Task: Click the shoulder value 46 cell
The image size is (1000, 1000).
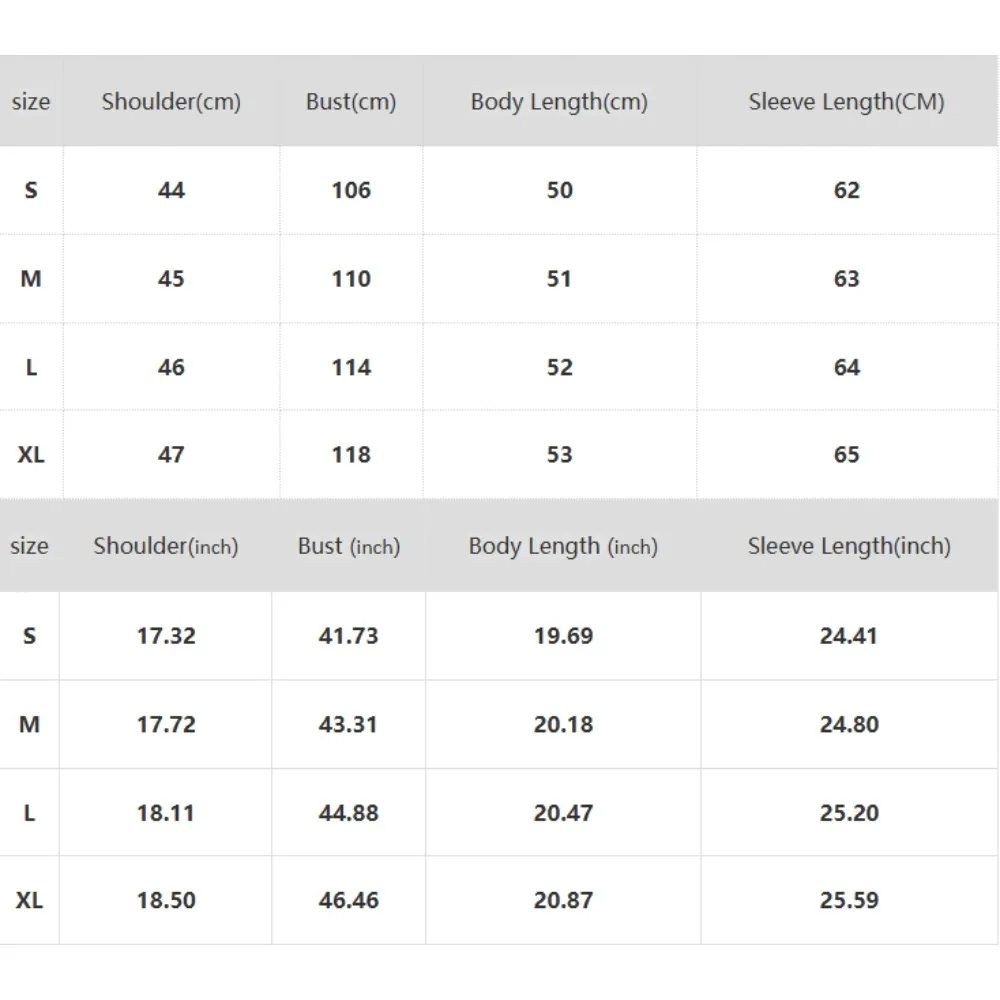Action: (x=171, y=367)
